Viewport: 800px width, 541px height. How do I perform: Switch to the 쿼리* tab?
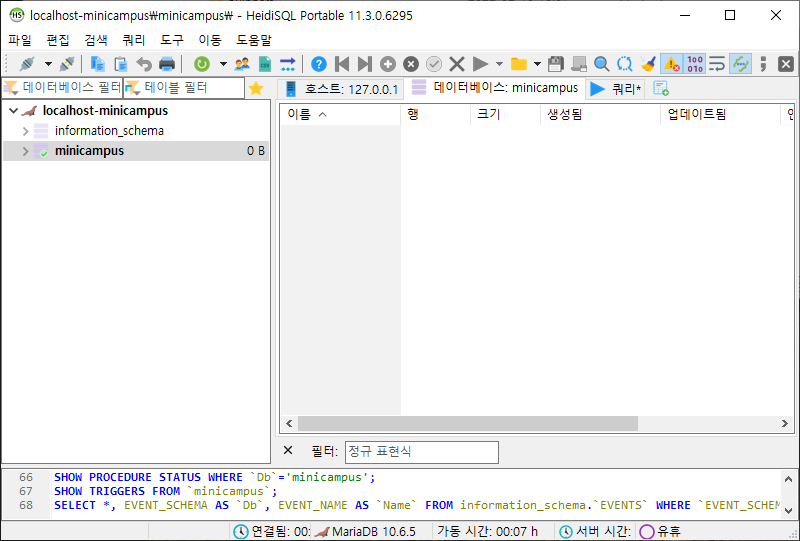tap(615, 89)
